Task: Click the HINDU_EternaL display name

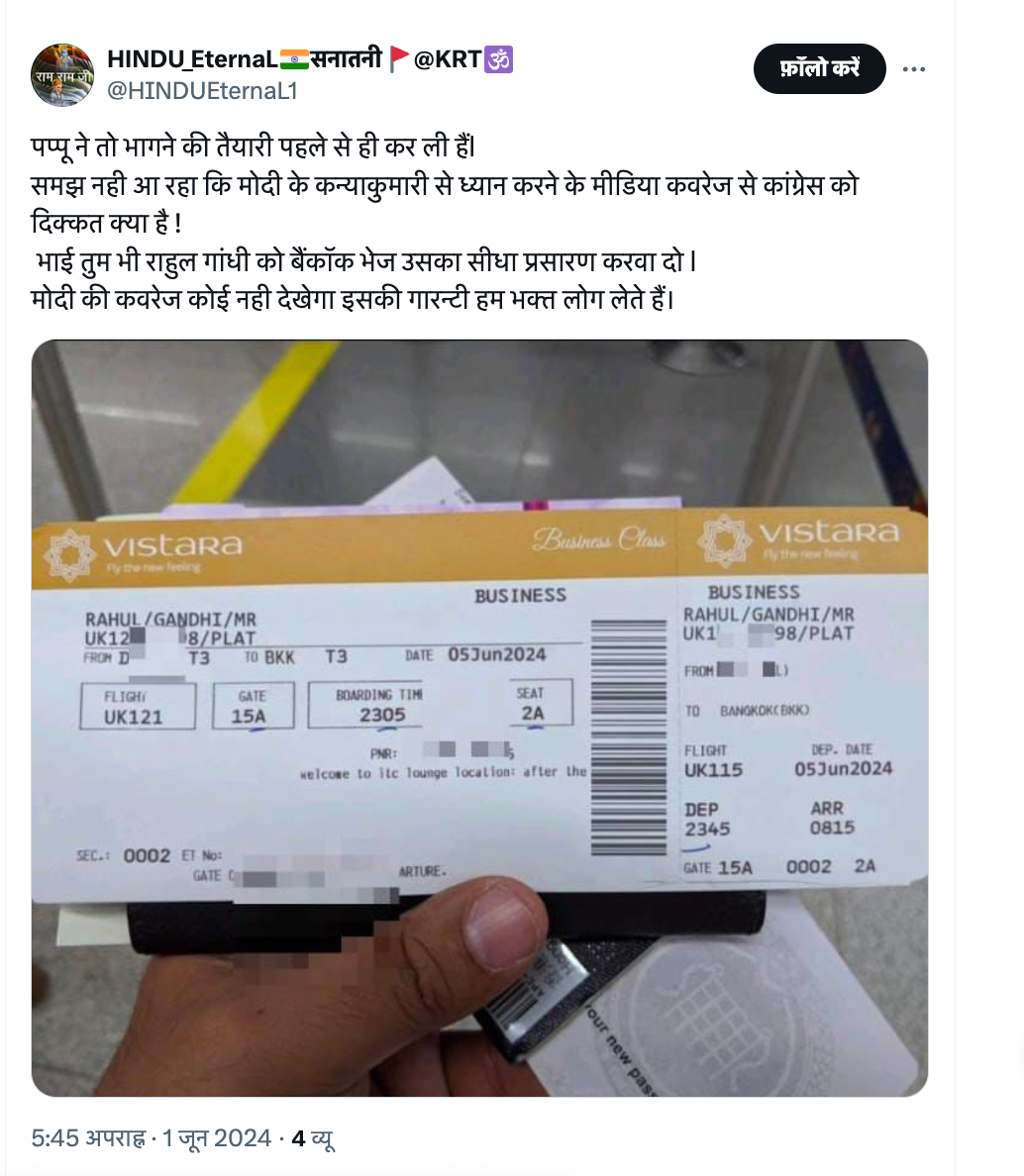Action: pos(193,58)
